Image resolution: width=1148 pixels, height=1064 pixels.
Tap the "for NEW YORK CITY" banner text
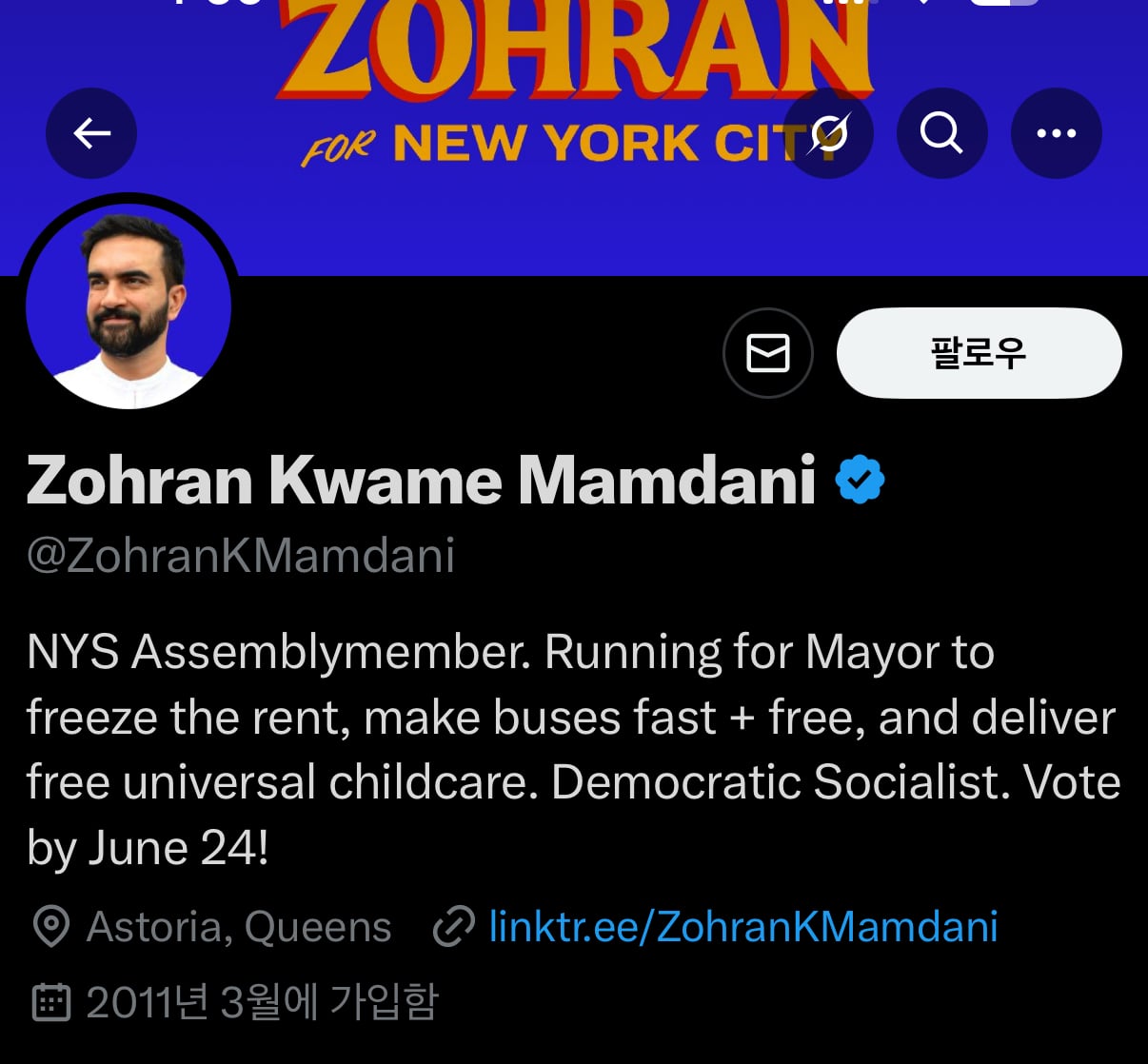point(574,144)
